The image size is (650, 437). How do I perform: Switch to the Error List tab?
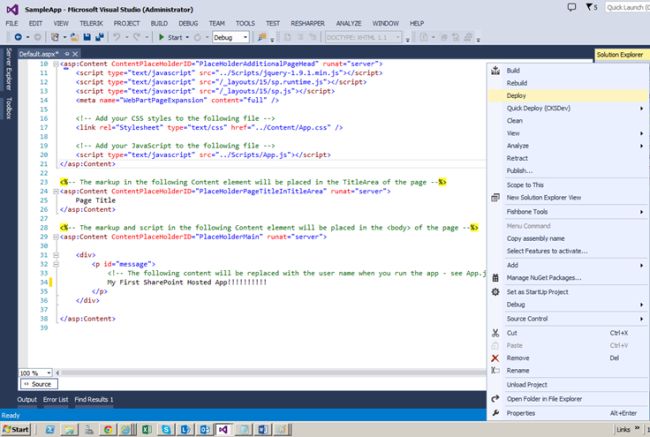click(55, 399)
